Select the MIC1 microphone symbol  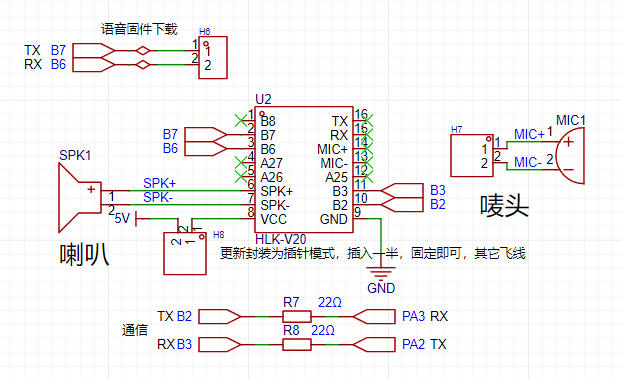570,156
